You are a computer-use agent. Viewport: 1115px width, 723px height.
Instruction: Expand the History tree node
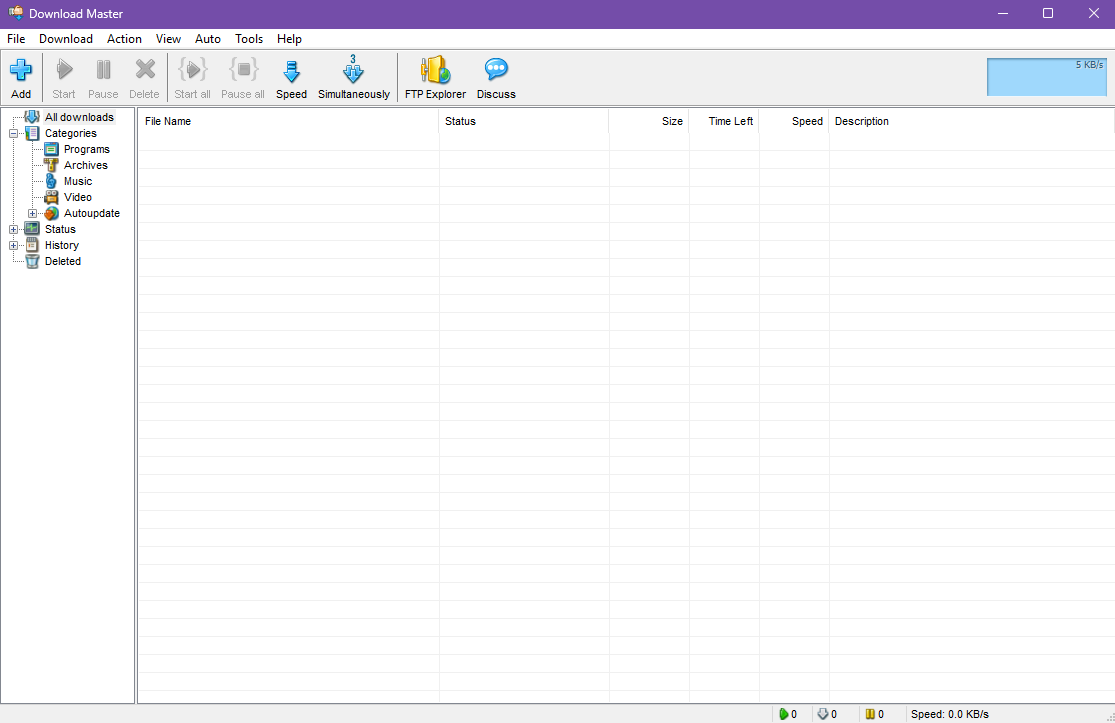(x=14, y=245)
